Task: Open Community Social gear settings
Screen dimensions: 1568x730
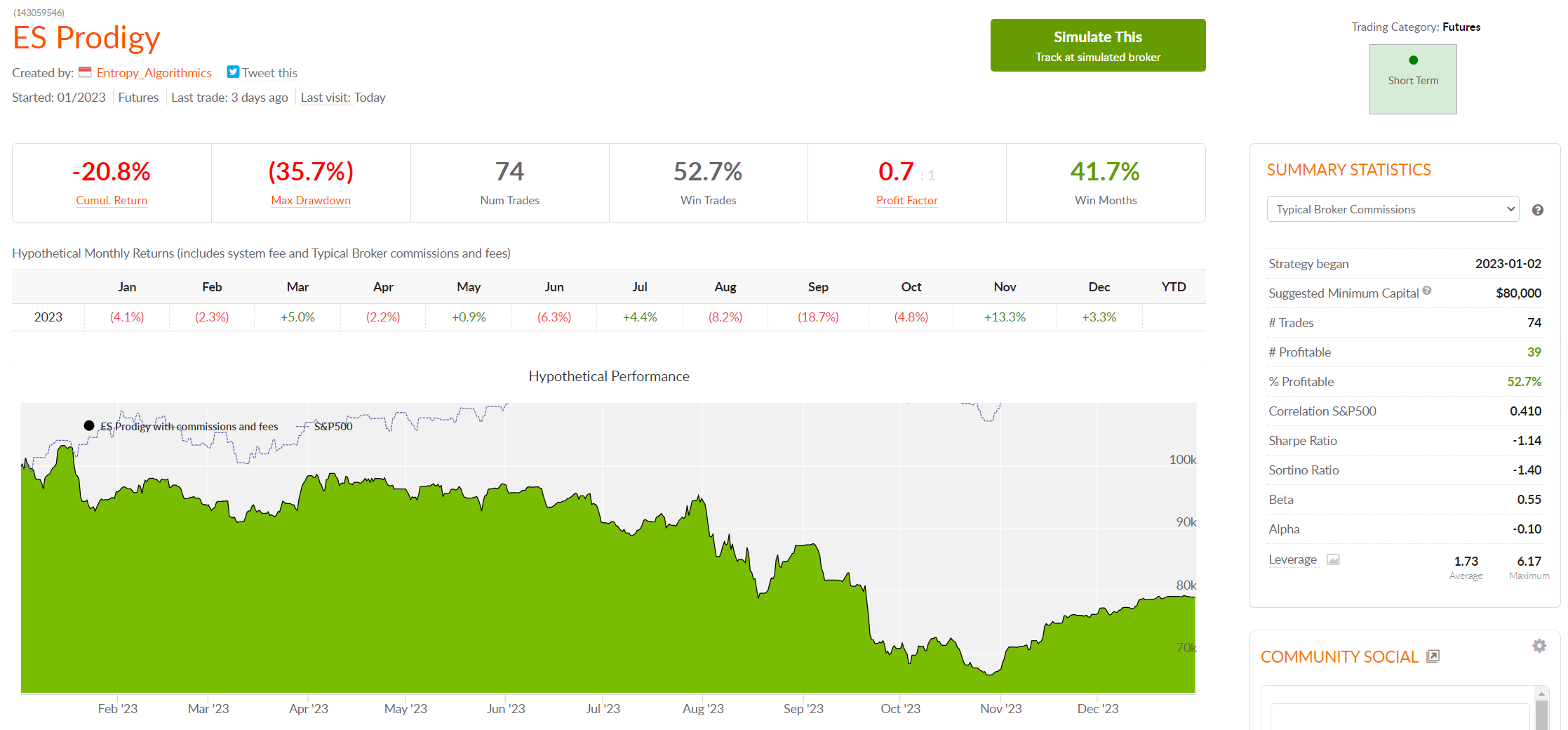Action: click(x=1539, y=646)
